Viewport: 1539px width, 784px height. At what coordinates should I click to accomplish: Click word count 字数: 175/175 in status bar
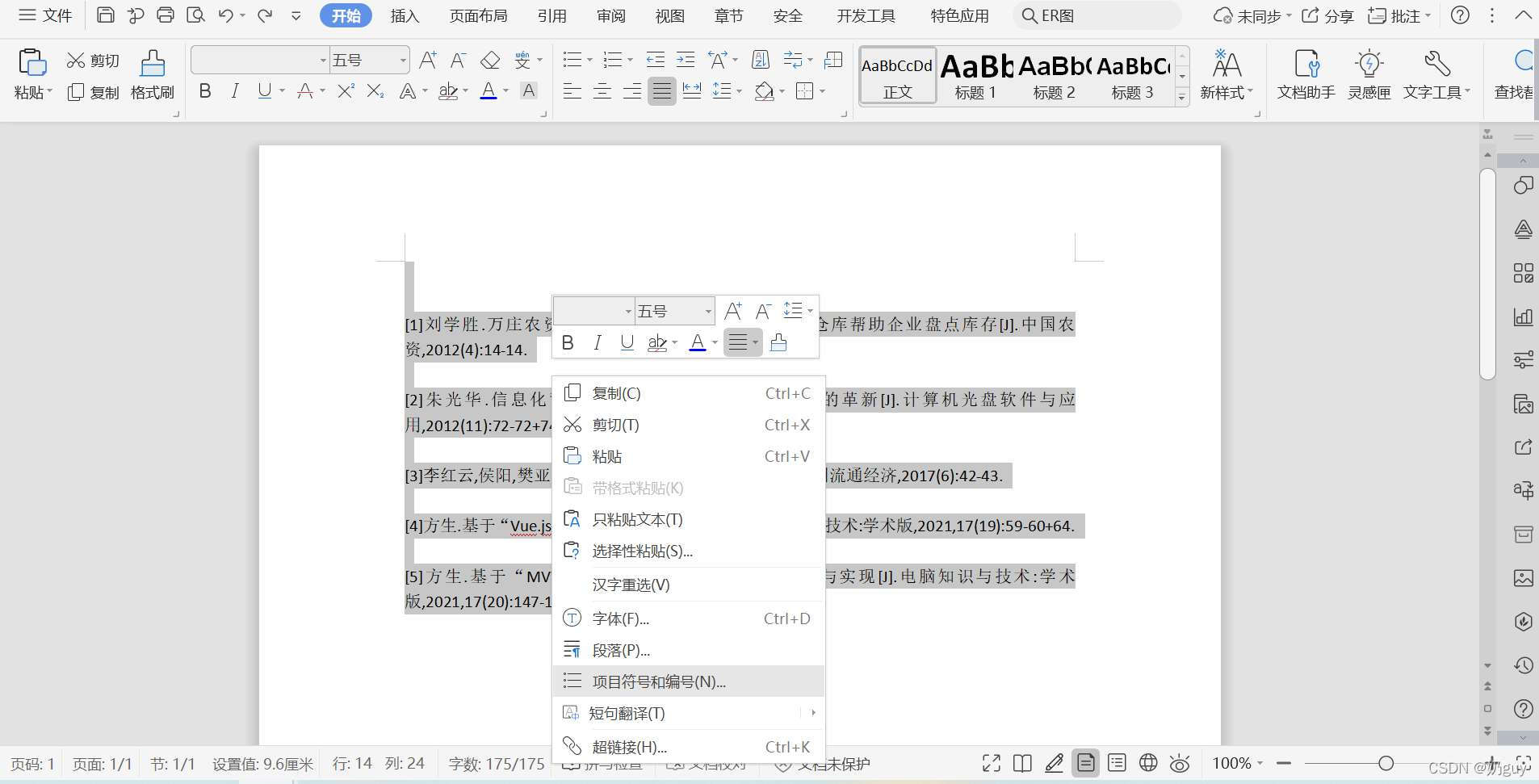497,764
